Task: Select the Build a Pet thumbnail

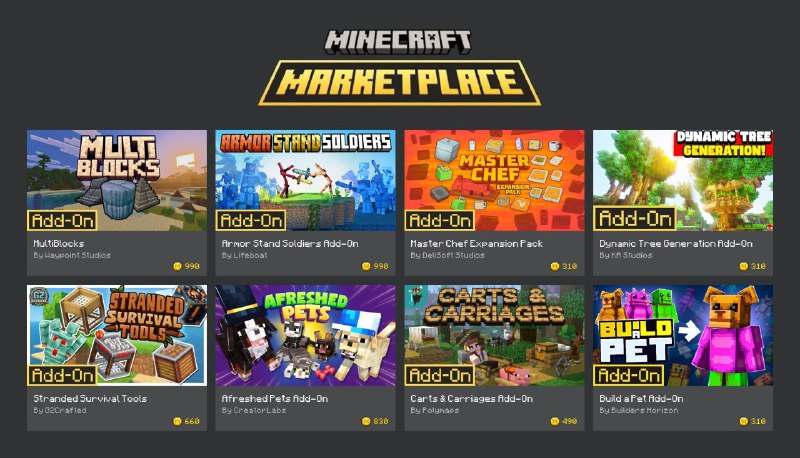Action: 683,335
